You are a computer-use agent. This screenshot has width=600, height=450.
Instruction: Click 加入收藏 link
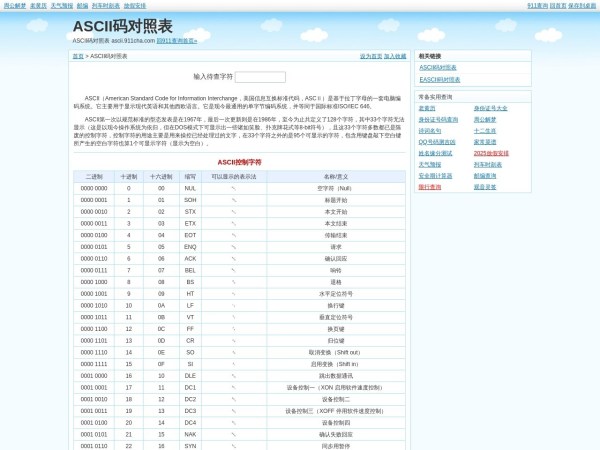(395, 56)
